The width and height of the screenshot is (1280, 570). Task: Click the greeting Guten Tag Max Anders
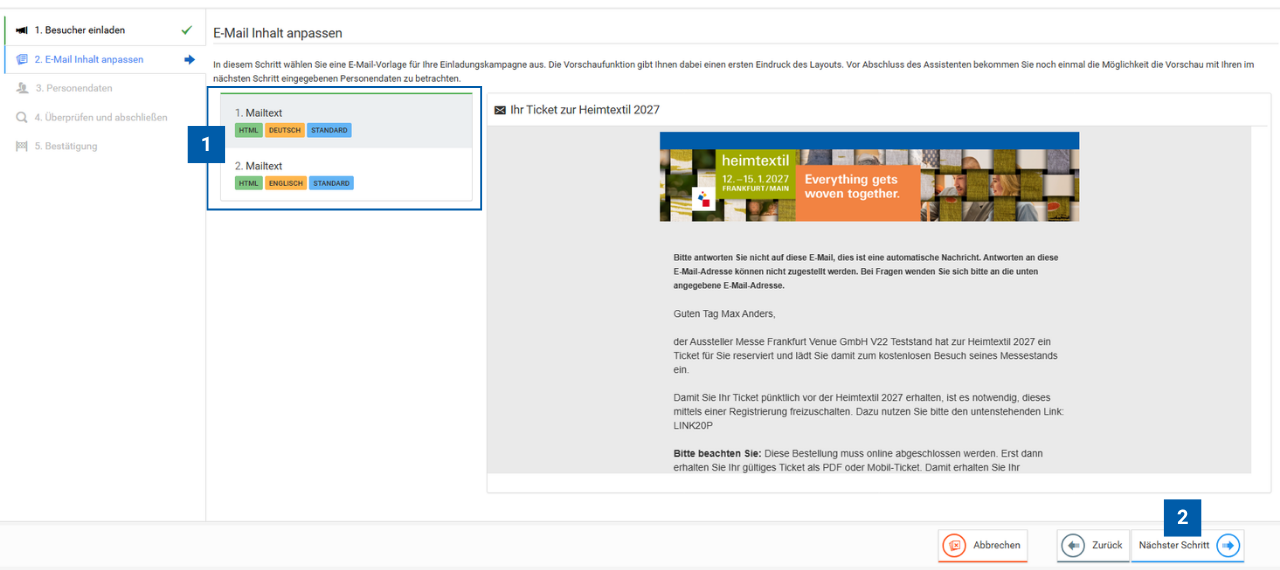tap(724, 314)
